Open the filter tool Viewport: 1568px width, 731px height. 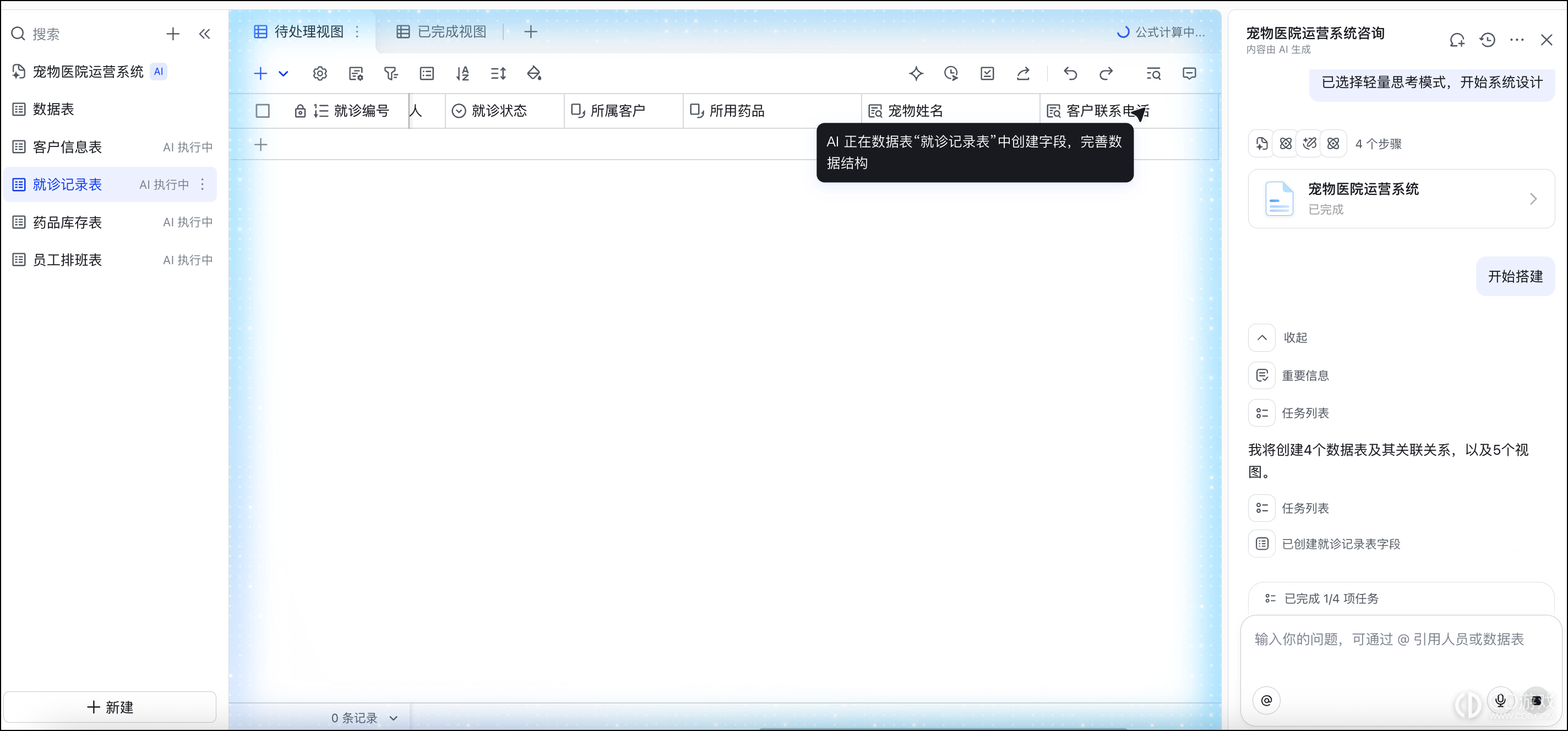(x=391, y=74)
